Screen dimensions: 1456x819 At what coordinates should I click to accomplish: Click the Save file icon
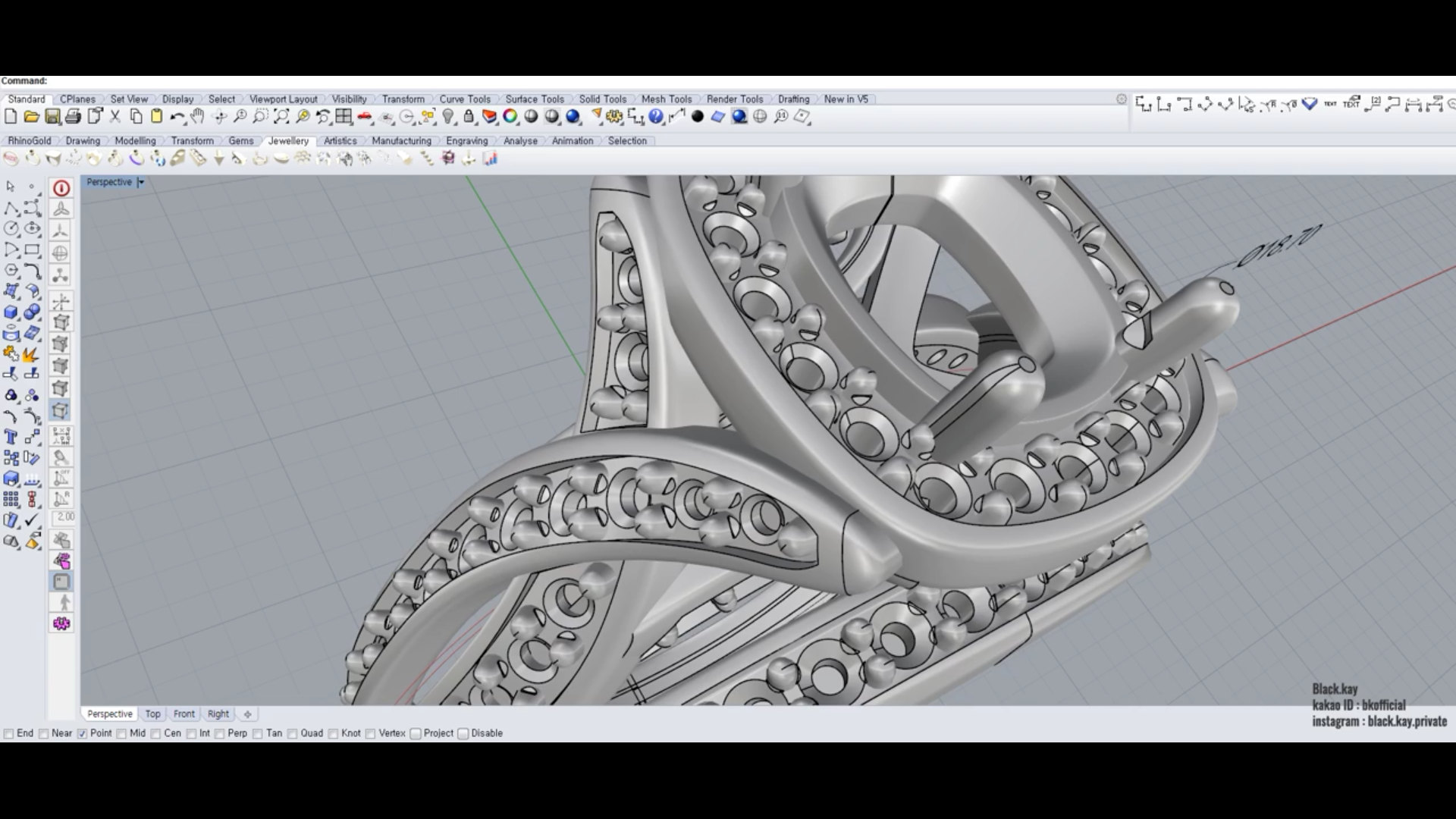(x=52, y=117)
